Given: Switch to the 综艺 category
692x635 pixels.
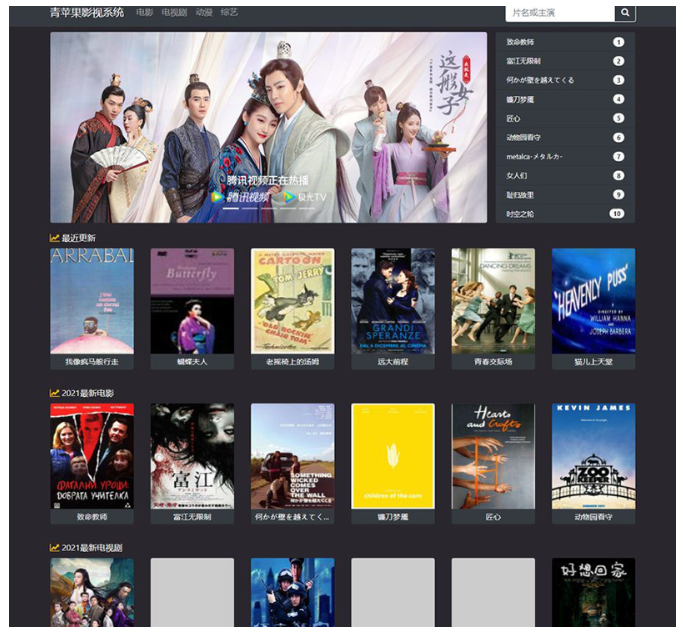Looking at the screenshot, I should coord(230,13).
